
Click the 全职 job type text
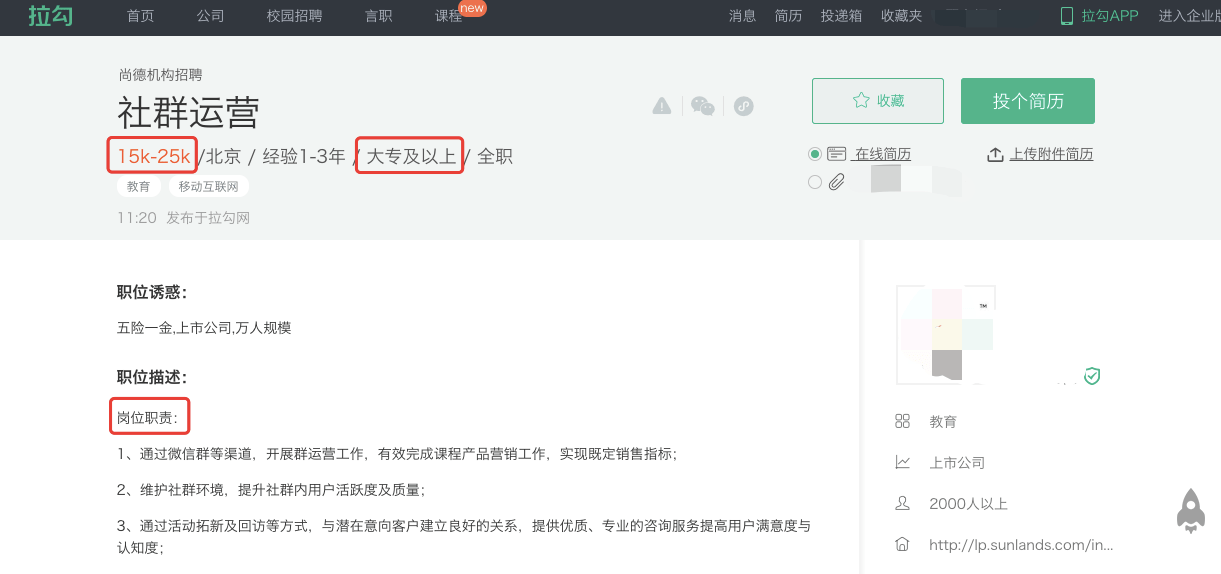click(x=495, y=156)
